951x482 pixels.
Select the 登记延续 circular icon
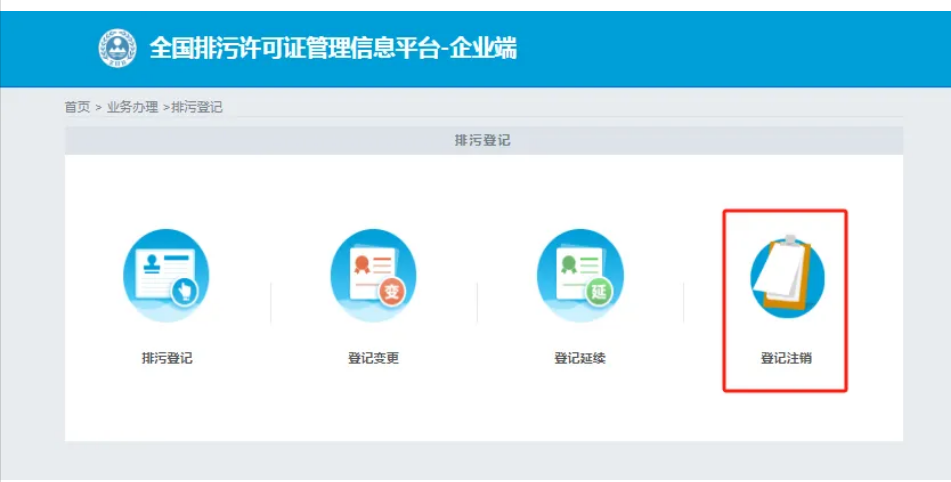click(580, 276)
